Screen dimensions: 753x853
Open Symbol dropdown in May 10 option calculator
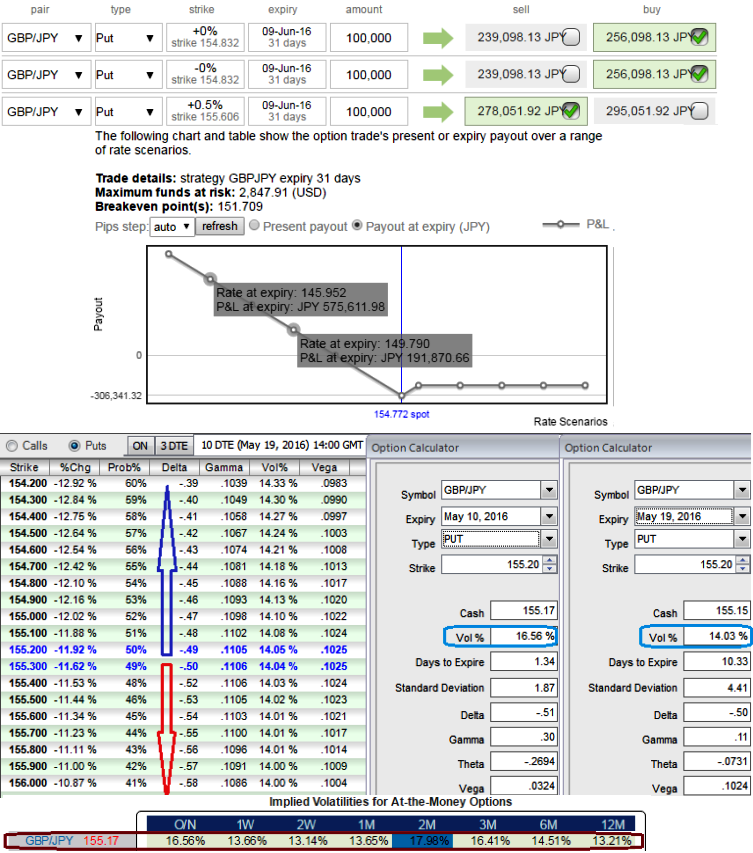click(548, 490)
